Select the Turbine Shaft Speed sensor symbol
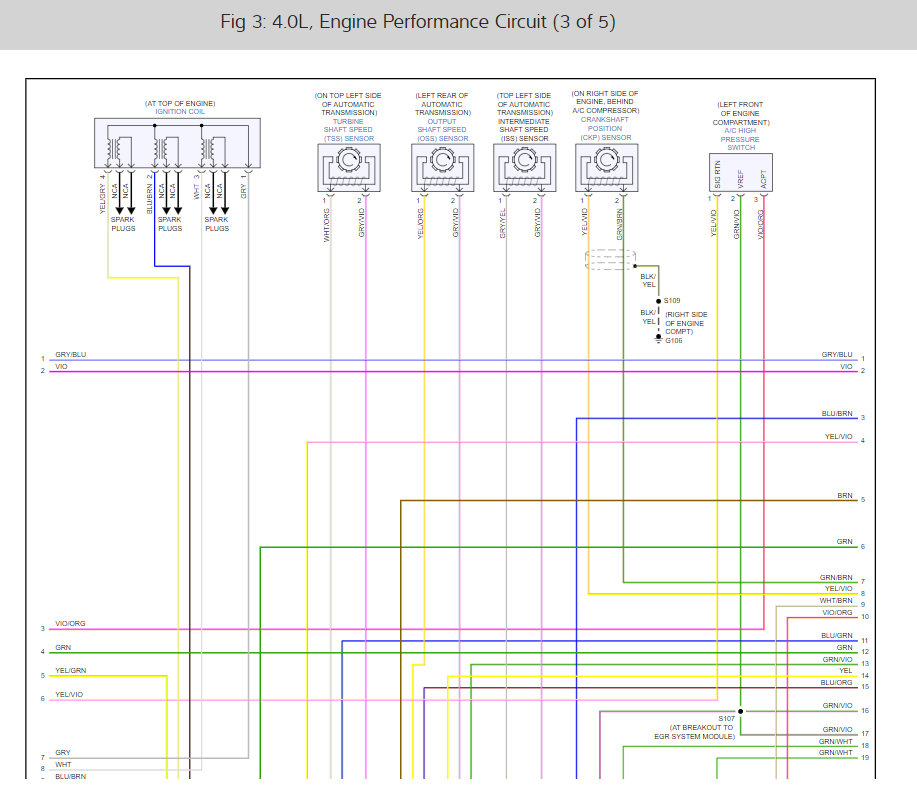This screenshot has height=808, width=917. pyautogui.click(x=349, y=168)
